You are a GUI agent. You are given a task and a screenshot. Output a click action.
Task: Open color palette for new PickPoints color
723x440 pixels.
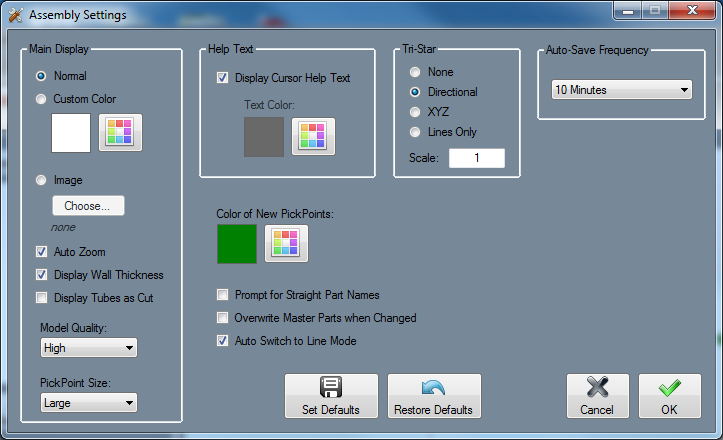[x=286, y=244]
